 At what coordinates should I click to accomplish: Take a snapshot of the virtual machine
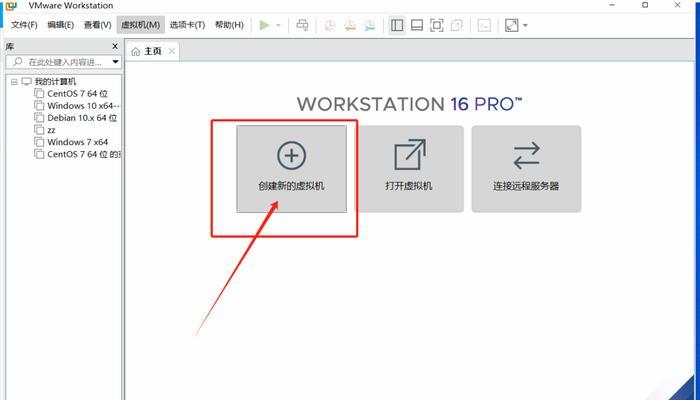[x=329, y=25]
